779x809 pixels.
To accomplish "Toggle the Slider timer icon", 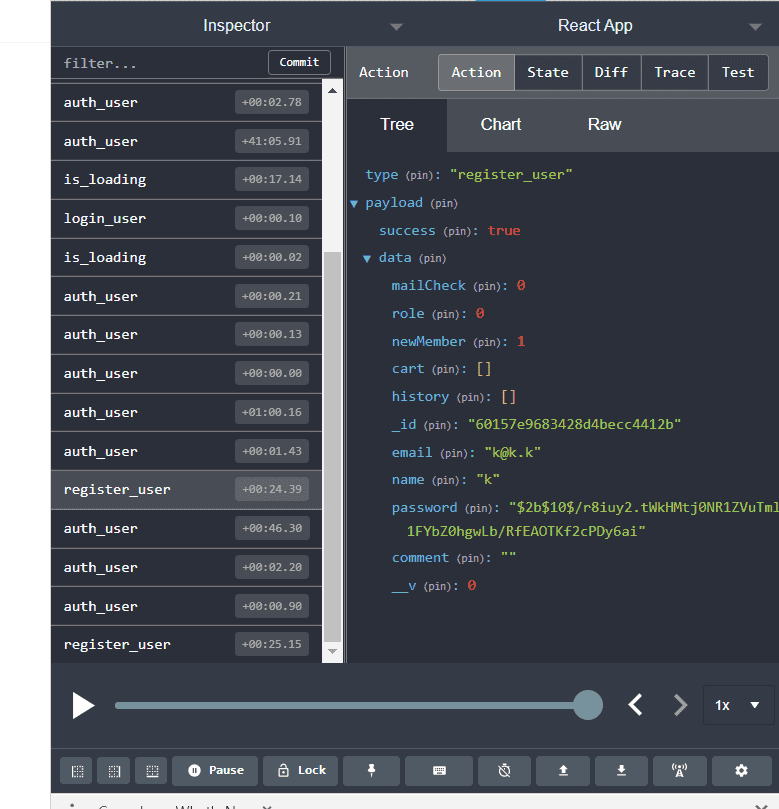I will click(505, 771).
